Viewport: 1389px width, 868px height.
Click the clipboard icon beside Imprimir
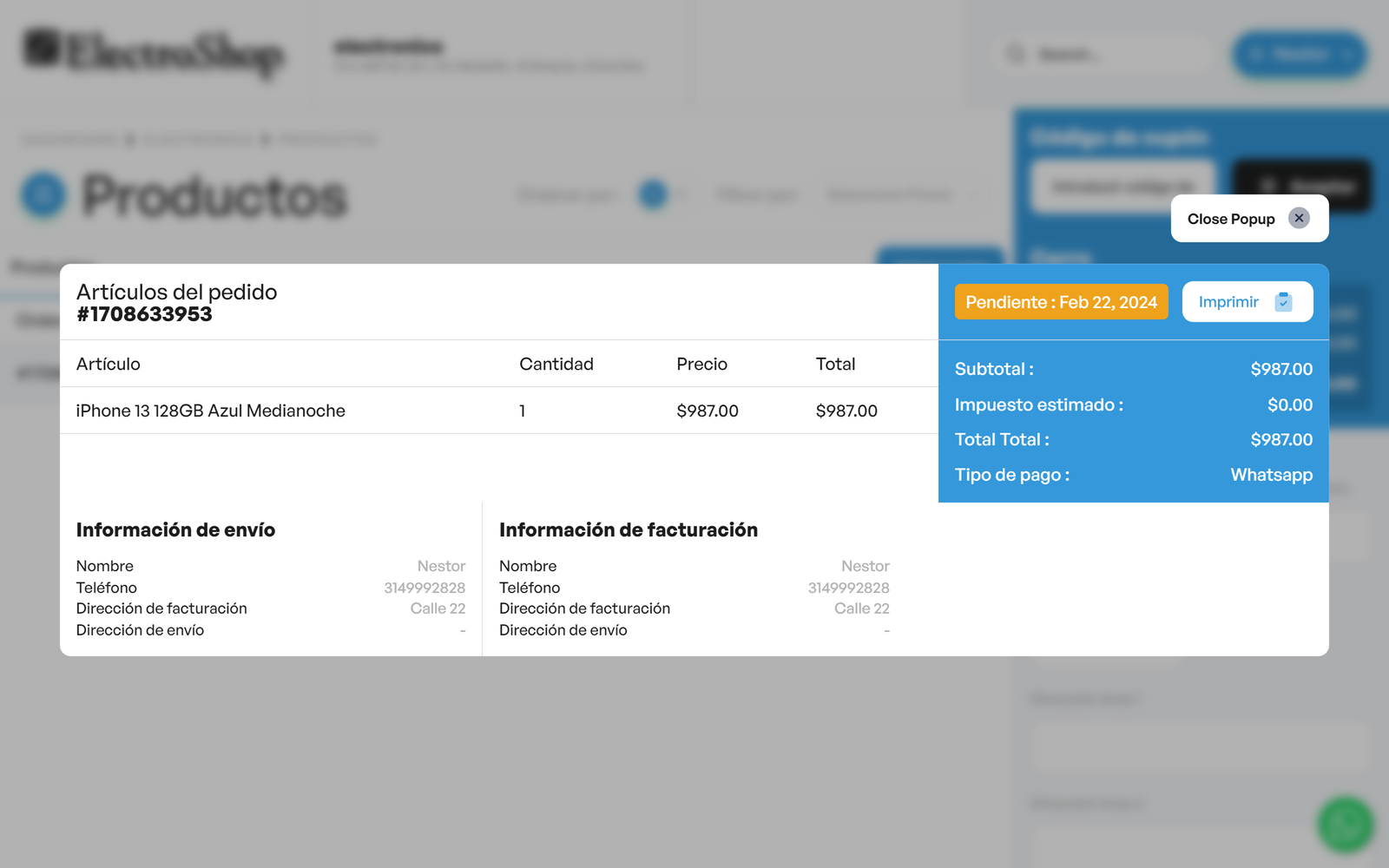coord(1283,302)
